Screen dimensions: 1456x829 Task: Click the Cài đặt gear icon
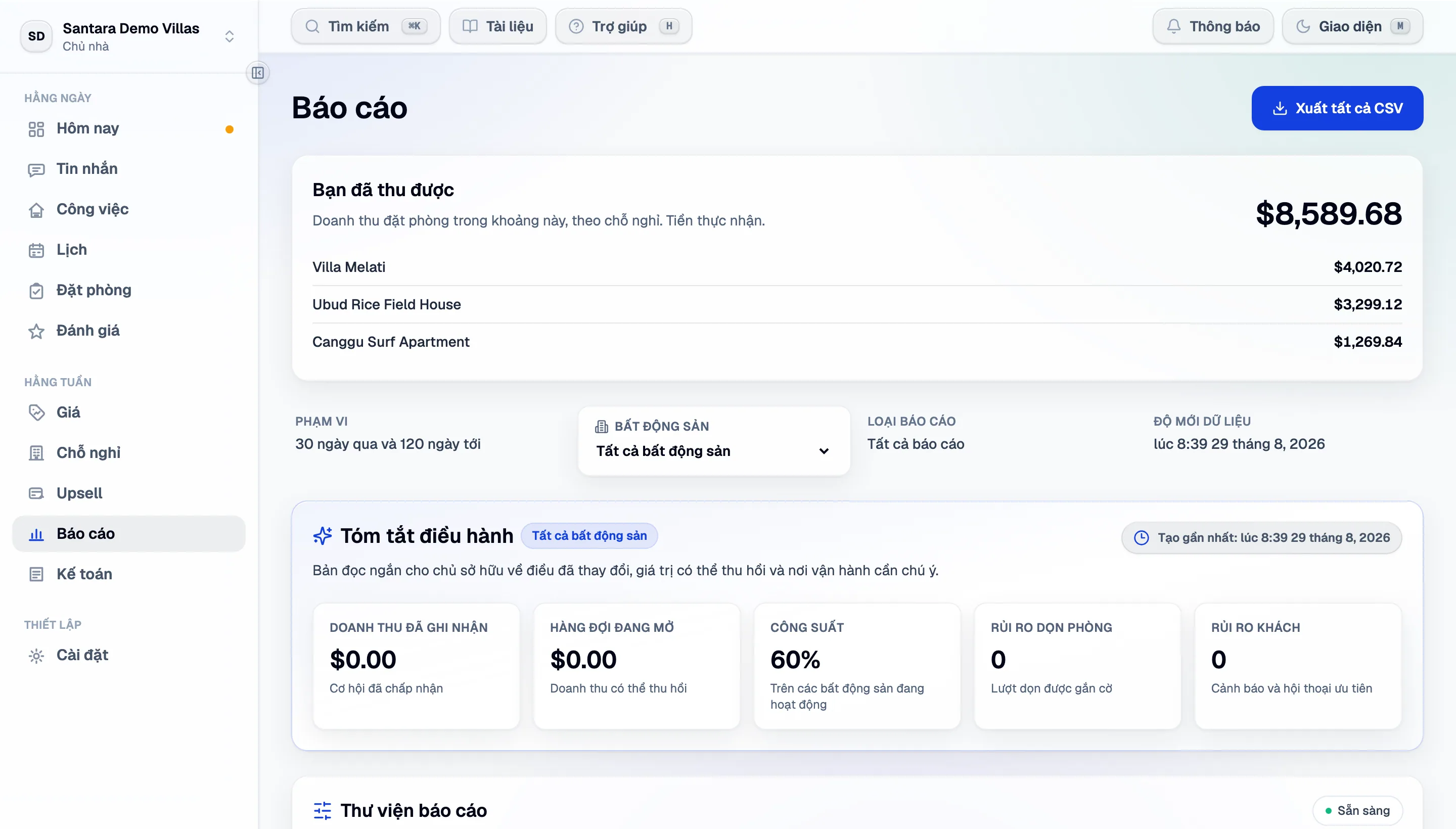(36, 656)
